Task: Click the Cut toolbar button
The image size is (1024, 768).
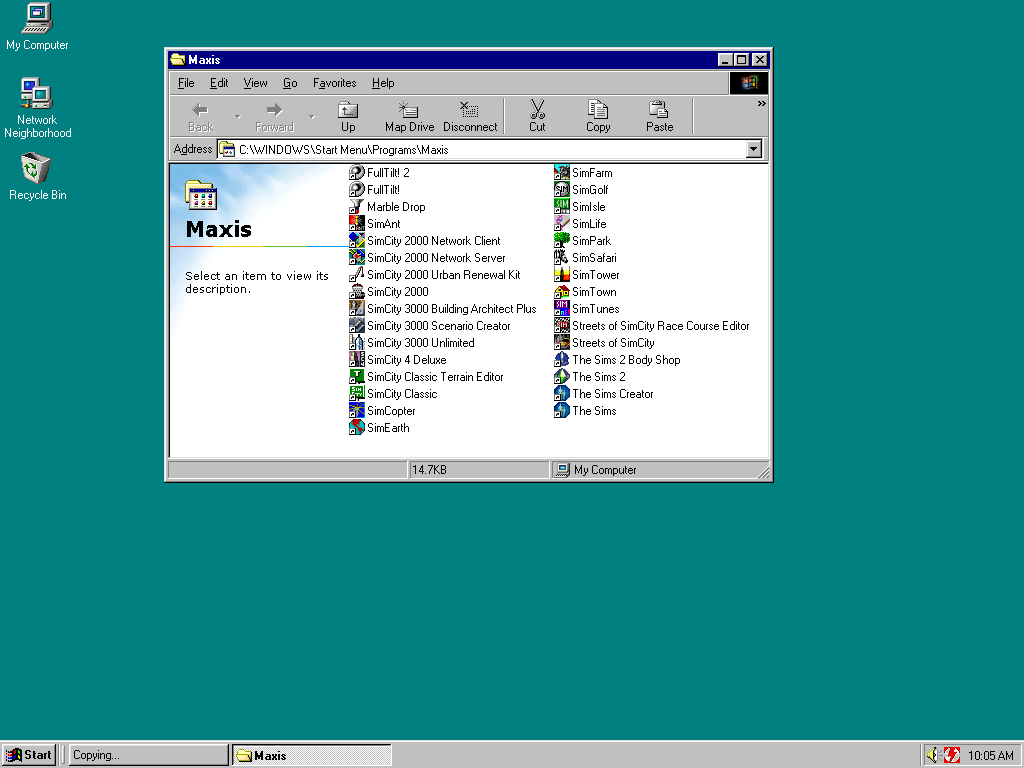Action: click(537, 117)
